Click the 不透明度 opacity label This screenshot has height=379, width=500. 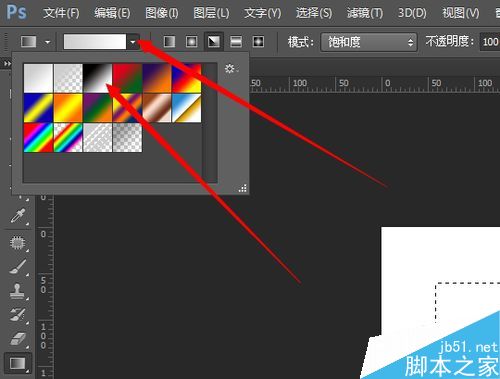pyautogui.click(x=450, y=42)
